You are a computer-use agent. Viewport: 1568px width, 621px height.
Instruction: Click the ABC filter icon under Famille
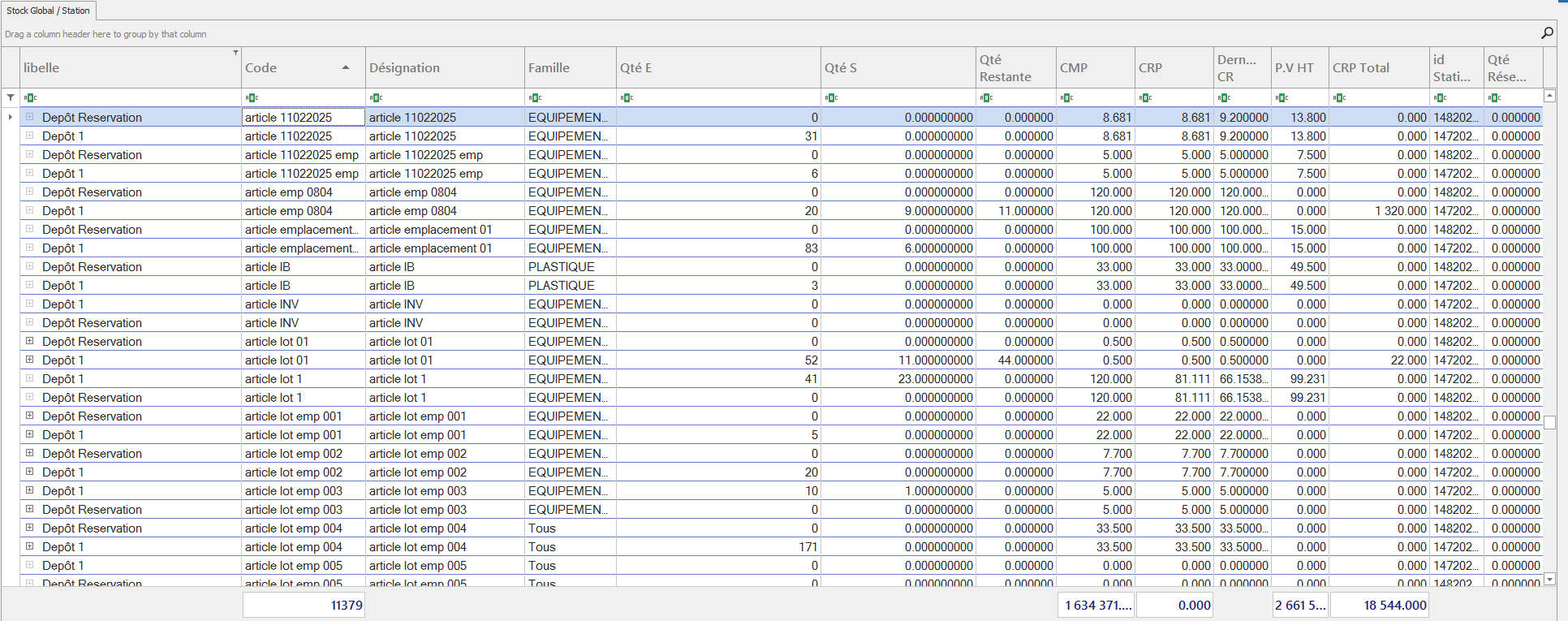point(535,97)
